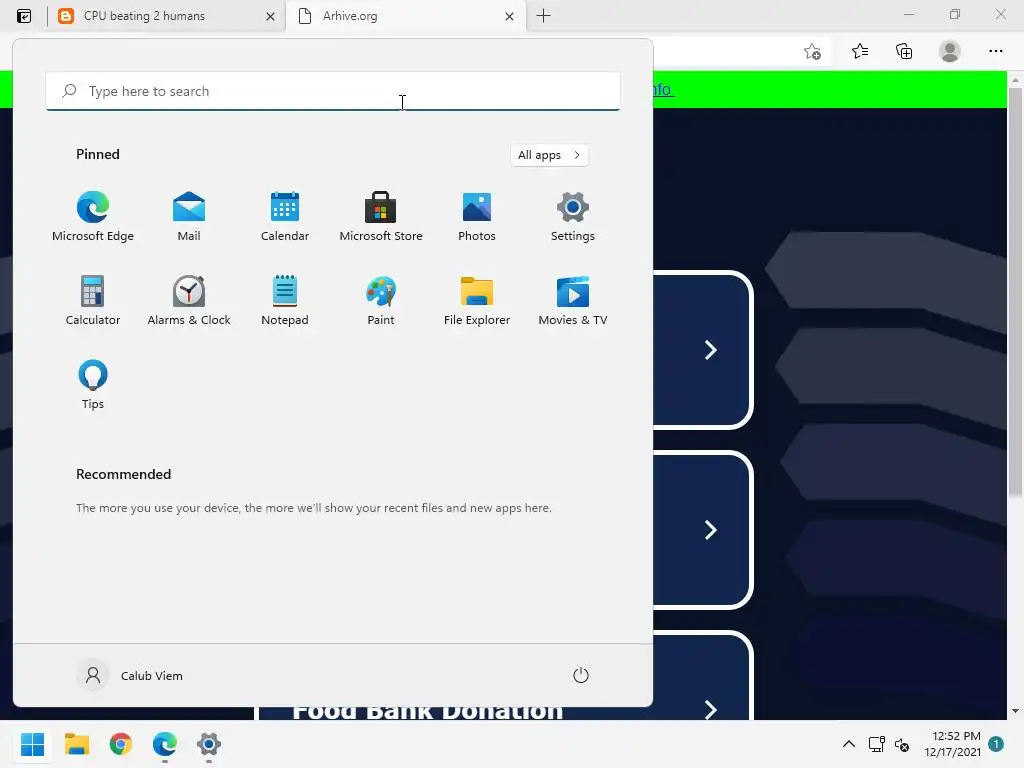
Task: Open the Edge Favorites list
Action: click(860, 51)
